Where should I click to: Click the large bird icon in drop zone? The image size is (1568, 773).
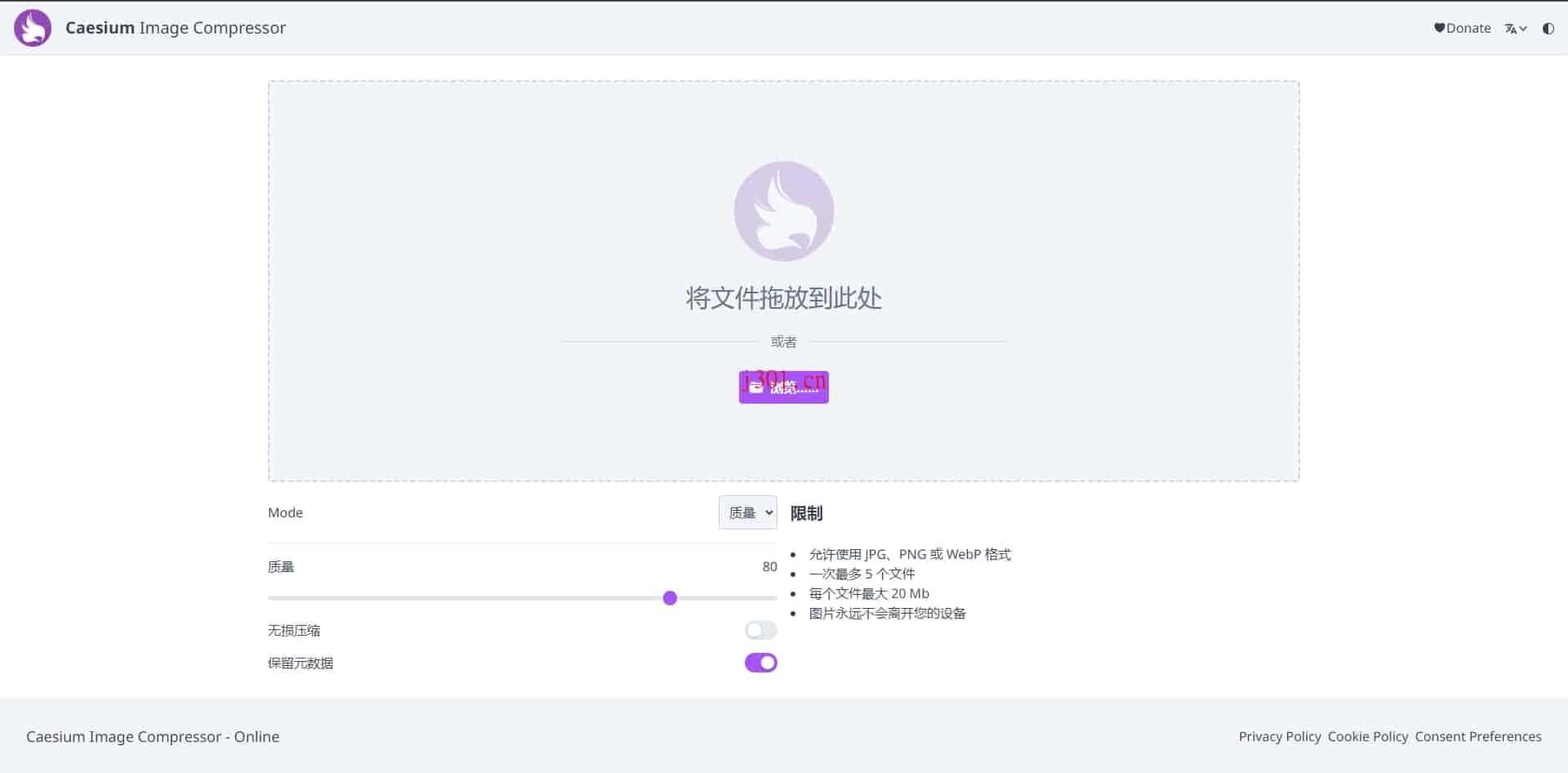tap(783, 210)
